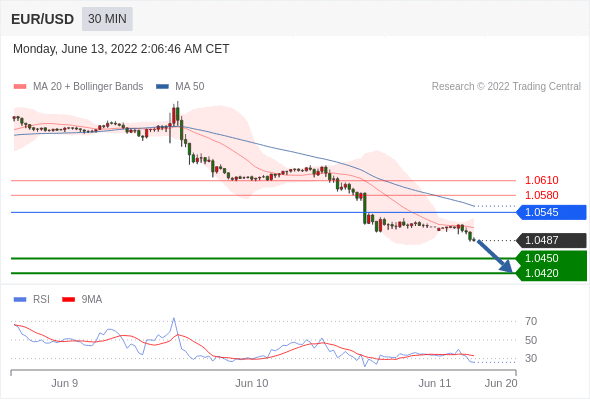Click the EUR/USD pair title
Screen dimensions: 590x400
(43, 19)
